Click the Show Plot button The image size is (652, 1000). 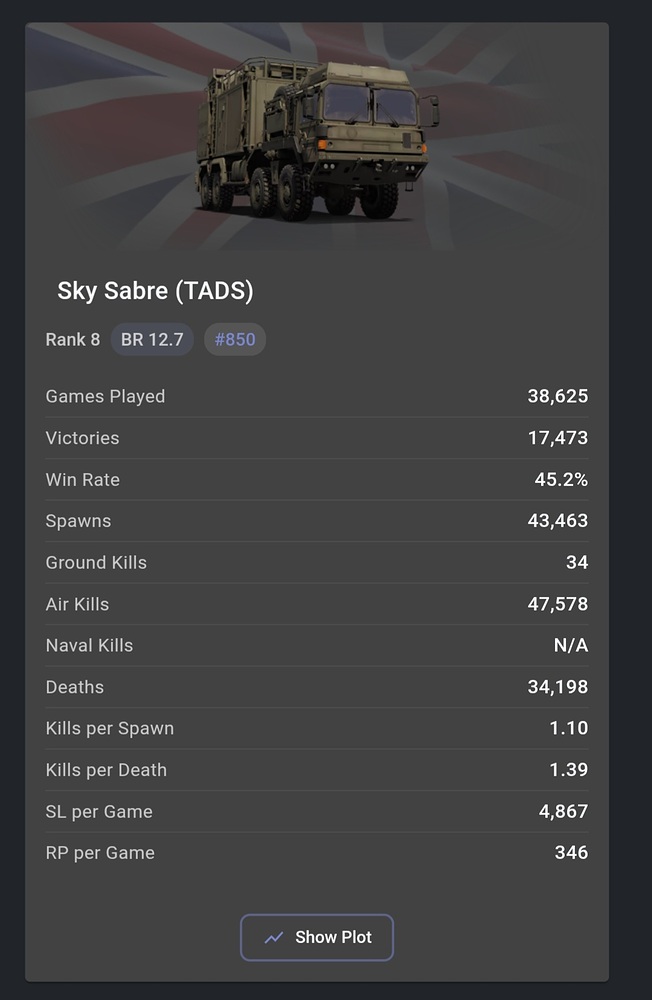coord(316,937)
